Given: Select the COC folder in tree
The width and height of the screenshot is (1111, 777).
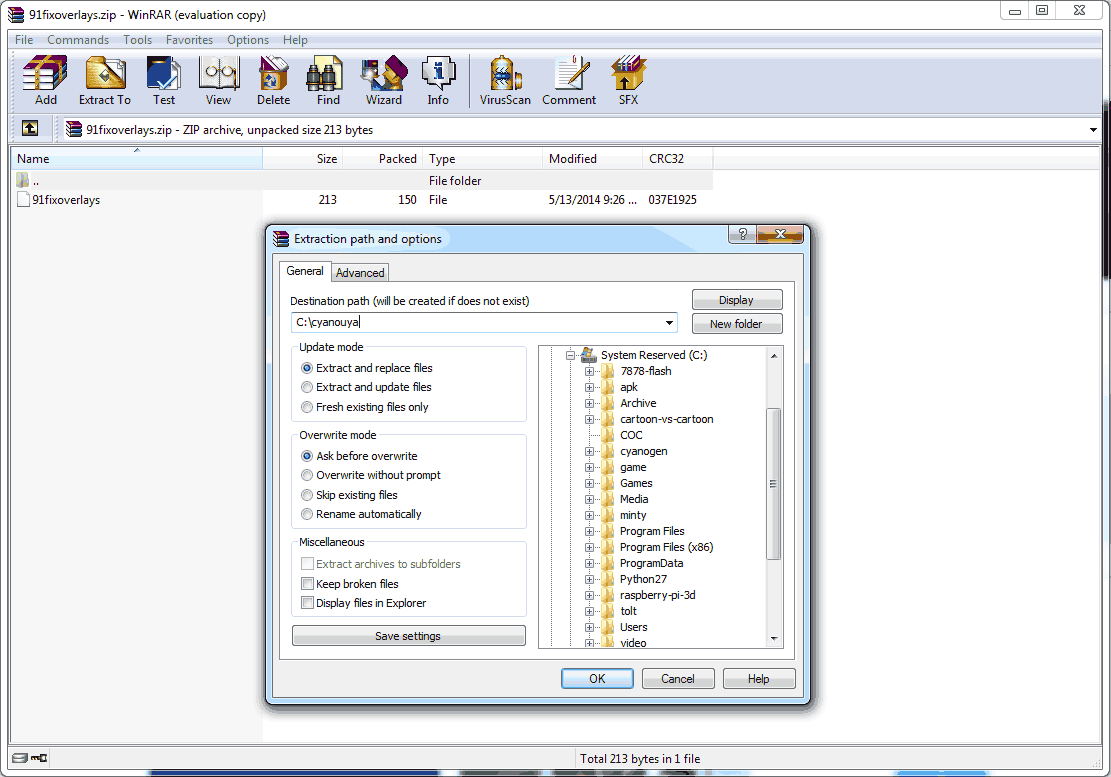Looking at the screenshot, I should pos(631,435).
